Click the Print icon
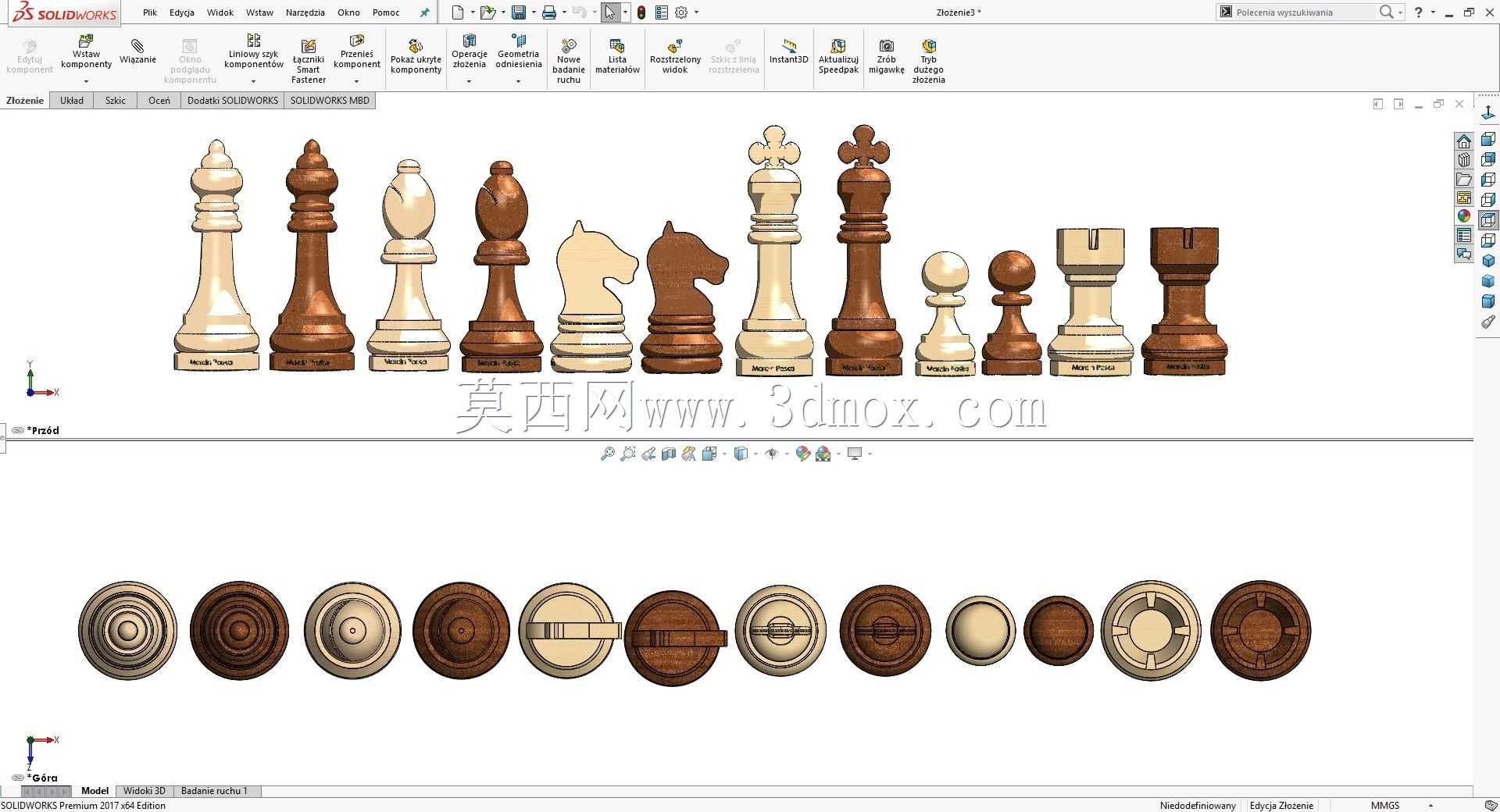This screenshot has height=812, width=1500. [549, 12]
